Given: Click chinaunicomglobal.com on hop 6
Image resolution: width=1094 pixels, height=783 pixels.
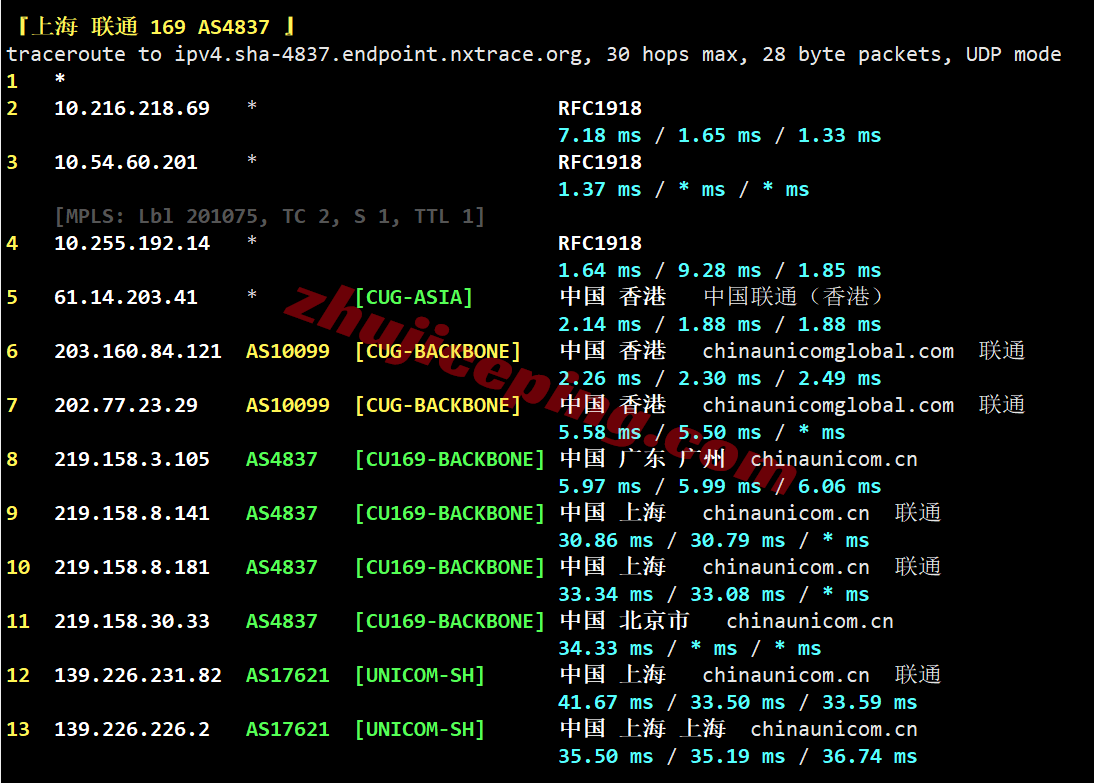Looking at the screenshot, I should [x=827, y=351].
